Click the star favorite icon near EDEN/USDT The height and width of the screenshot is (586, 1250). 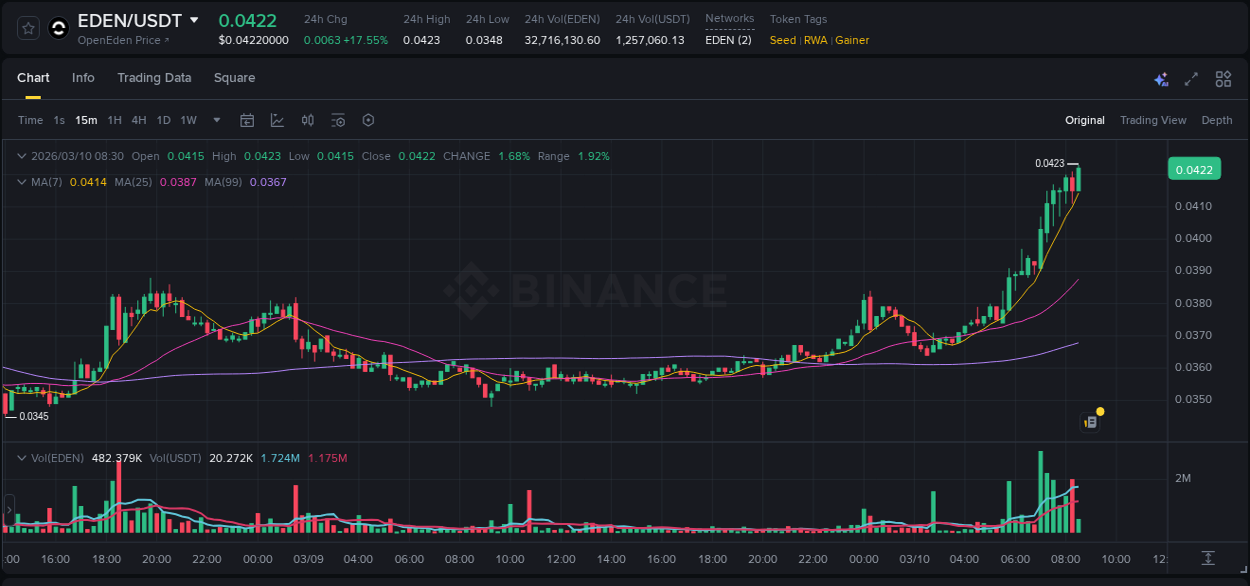pos(26,27)
